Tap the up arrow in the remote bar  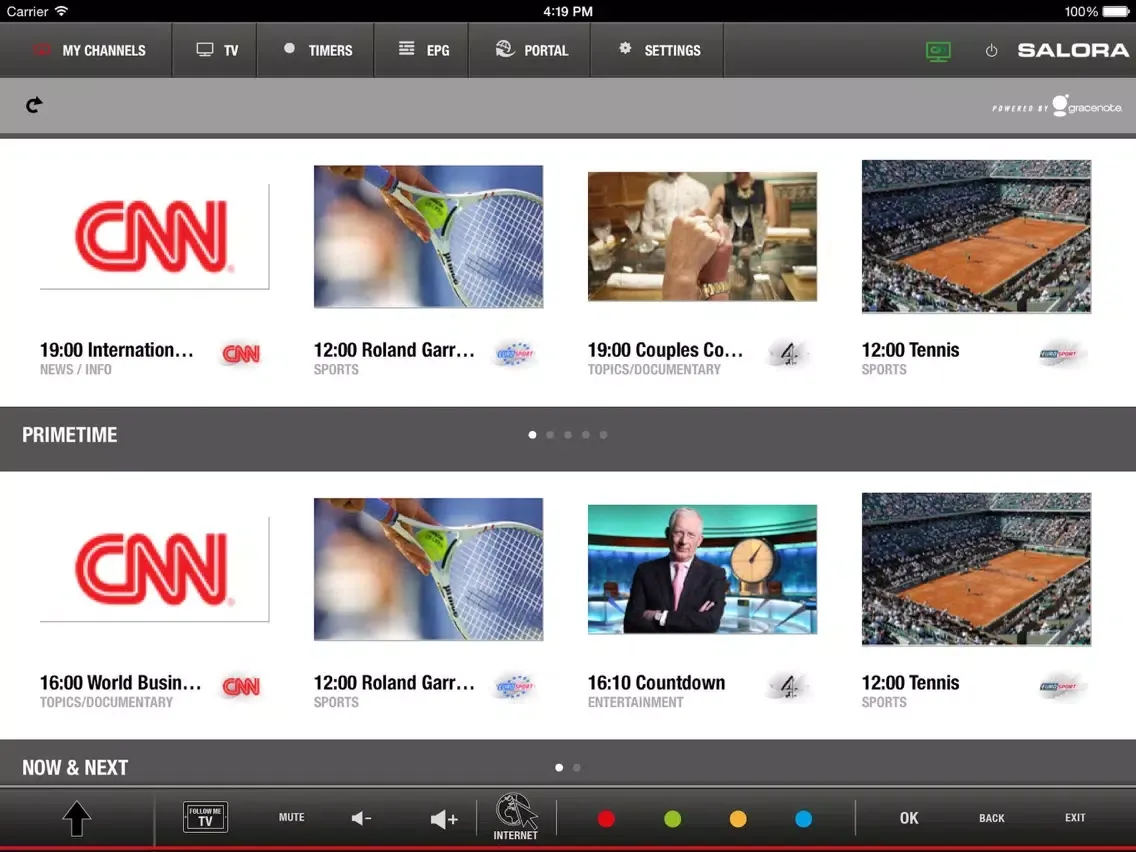pos(77,819)
